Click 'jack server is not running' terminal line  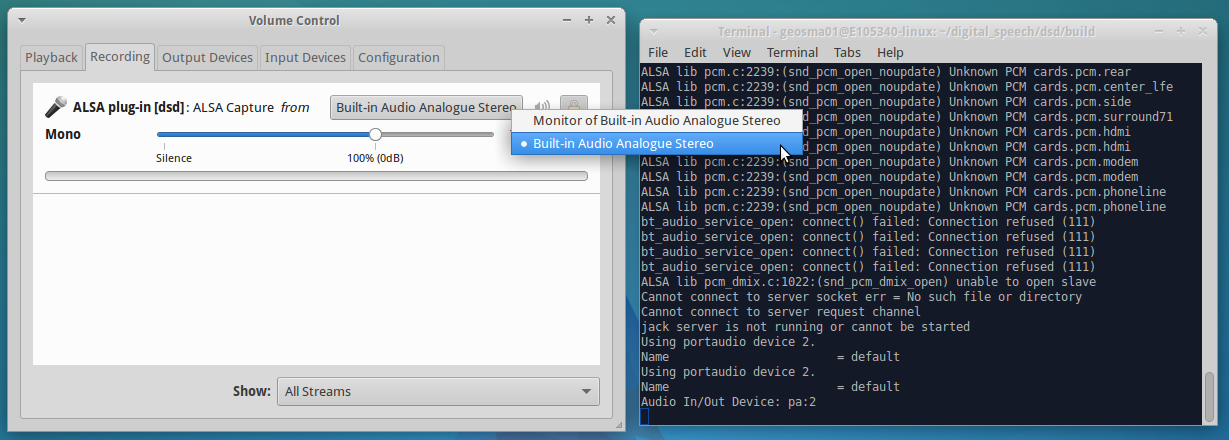point(805,326)
